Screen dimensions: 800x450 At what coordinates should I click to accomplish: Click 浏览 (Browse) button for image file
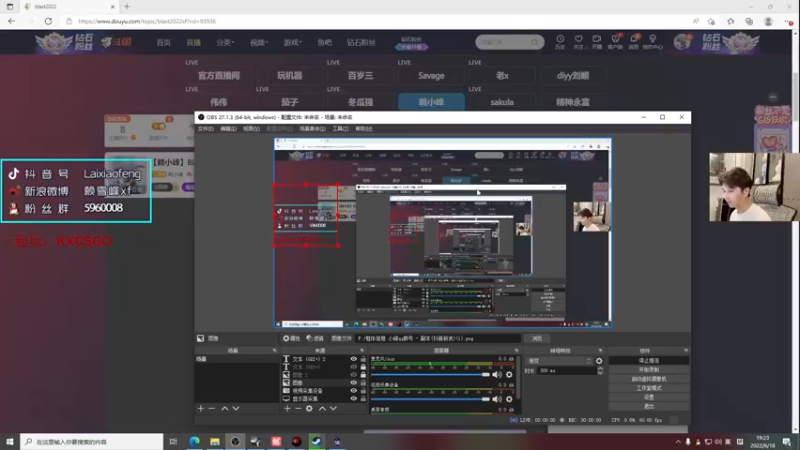click(537, 338)
